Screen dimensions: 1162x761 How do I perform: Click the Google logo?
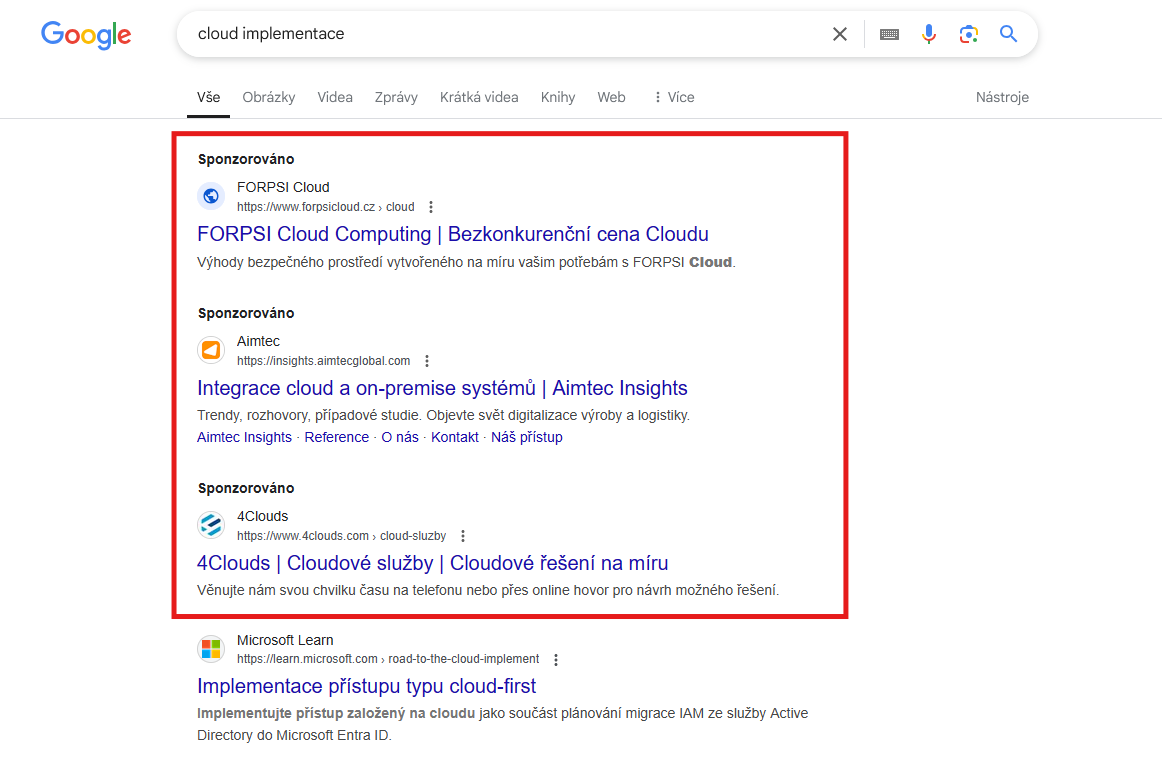tap(86, 35)
